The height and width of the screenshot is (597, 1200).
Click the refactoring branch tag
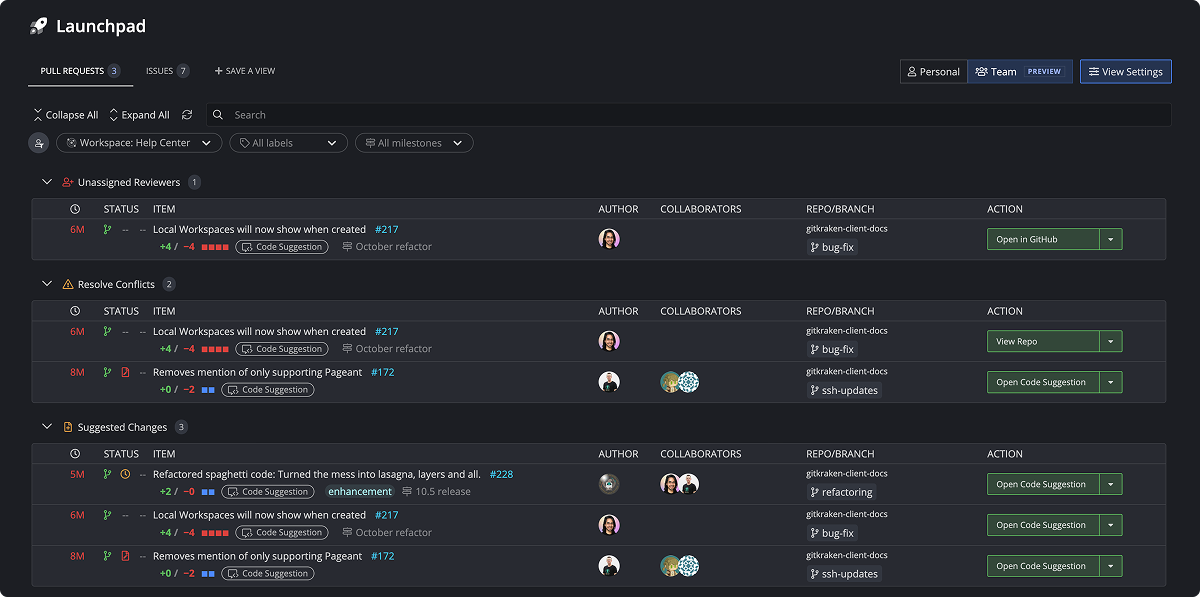[842, 492]
